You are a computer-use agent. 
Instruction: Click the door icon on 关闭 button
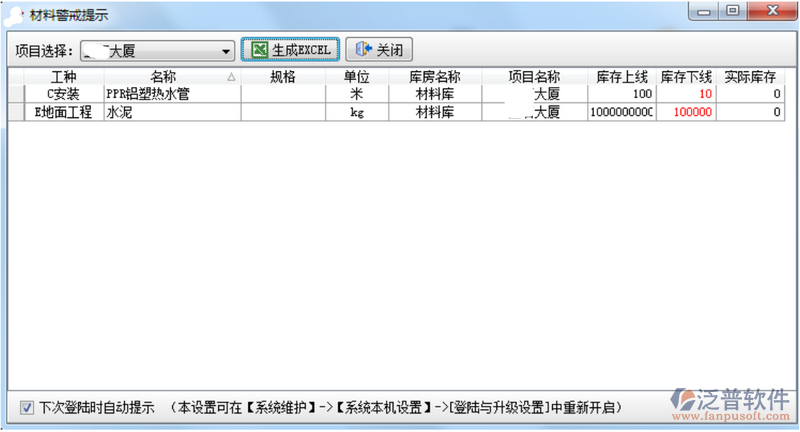[x=364, y=49]
